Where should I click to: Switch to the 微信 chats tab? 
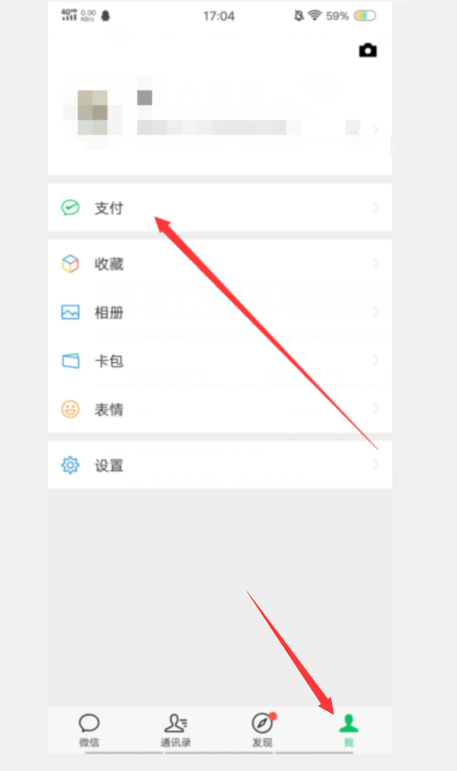click(x=89, y=730)
